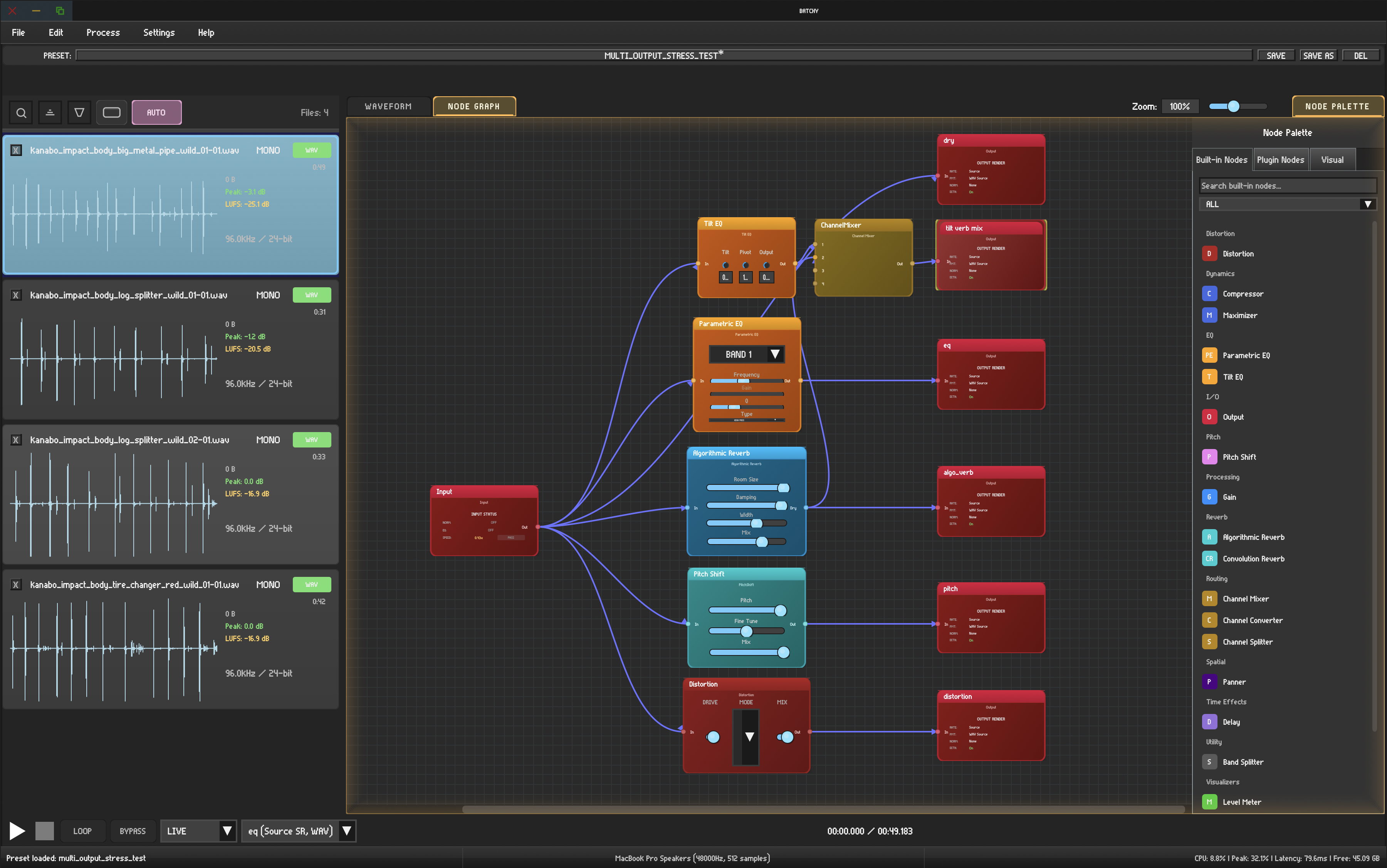Click the Level Meter icon under Visualizers
The height and width of the screenshot is (868, 1387).
(1209, 801)
